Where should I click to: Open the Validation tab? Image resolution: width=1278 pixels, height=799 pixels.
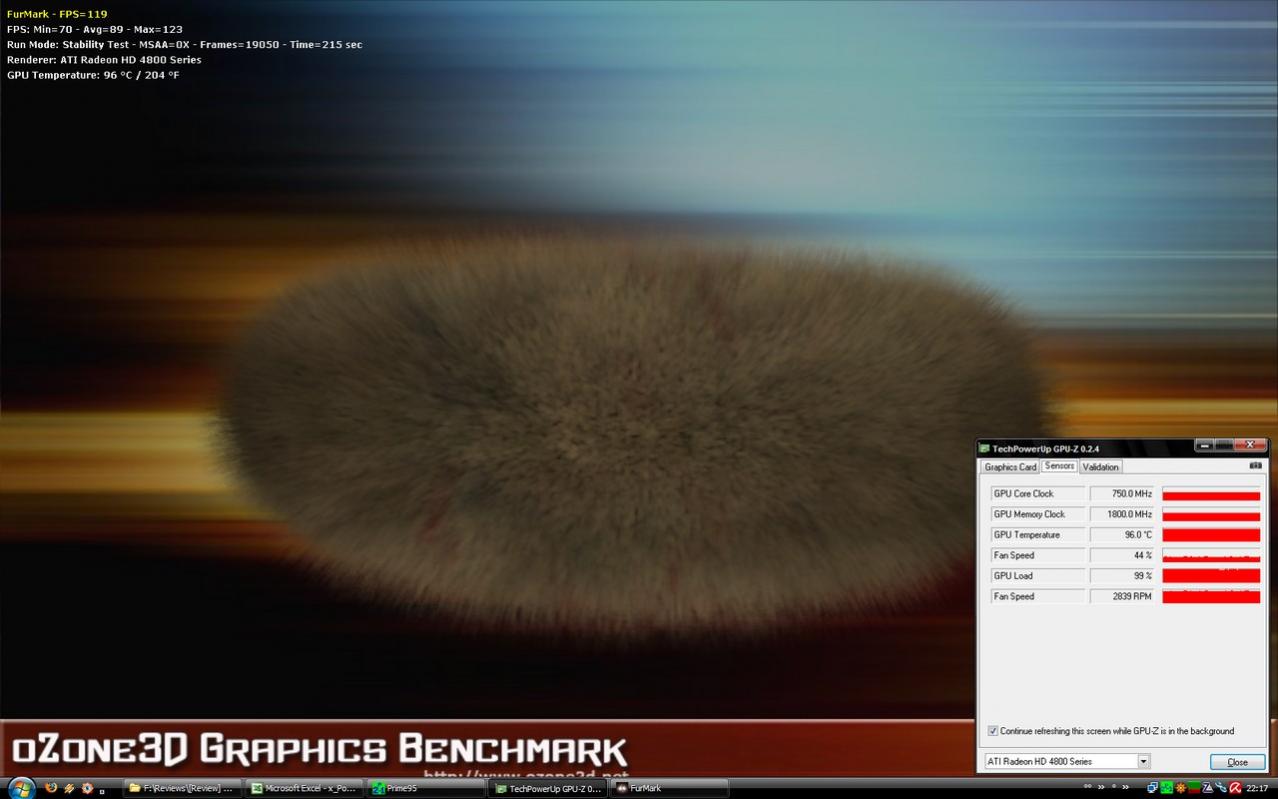(x=1101, y=467)
